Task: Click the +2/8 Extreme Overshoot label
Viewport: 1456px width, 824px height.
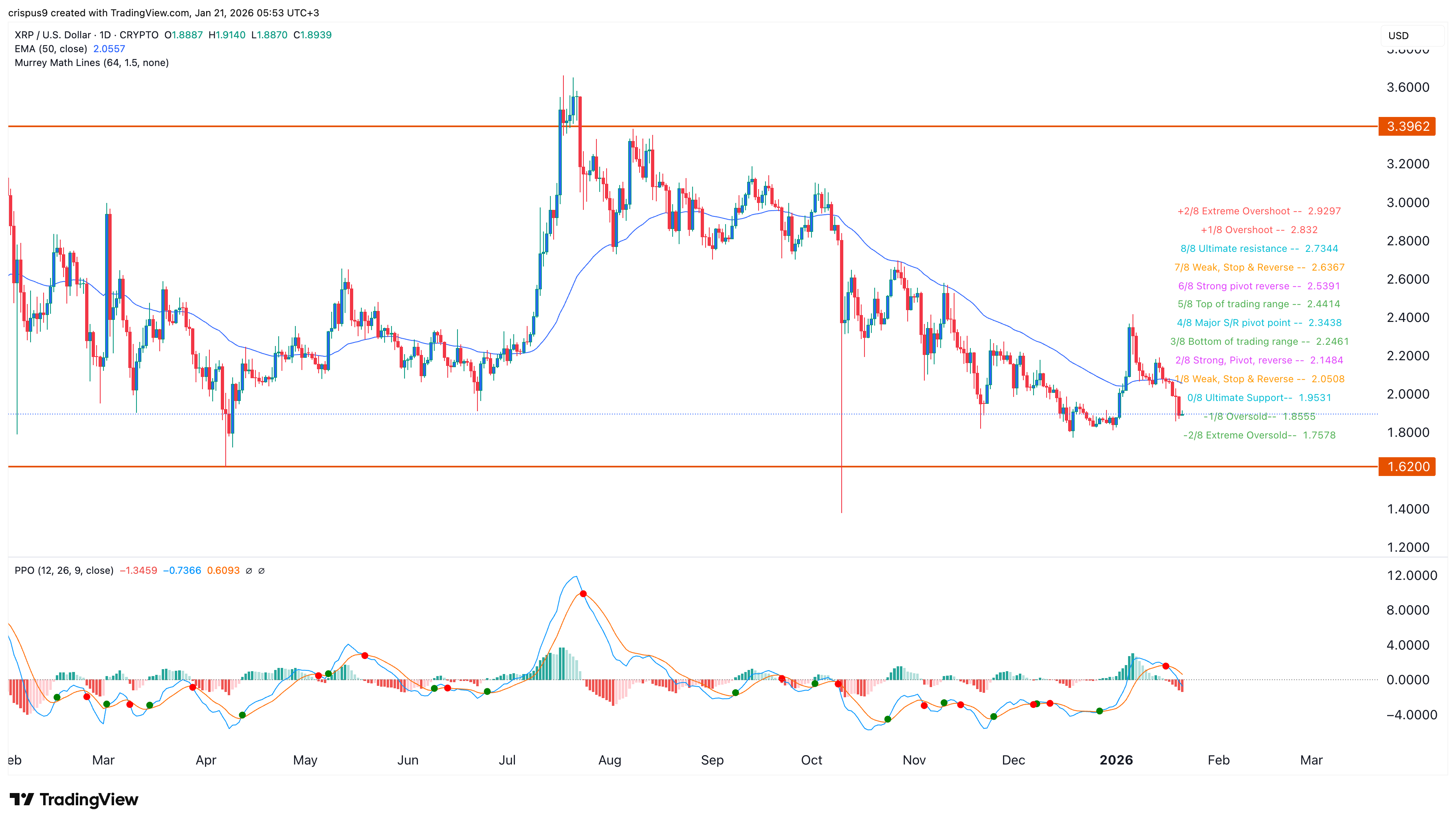Action: tap(1238, 211)
